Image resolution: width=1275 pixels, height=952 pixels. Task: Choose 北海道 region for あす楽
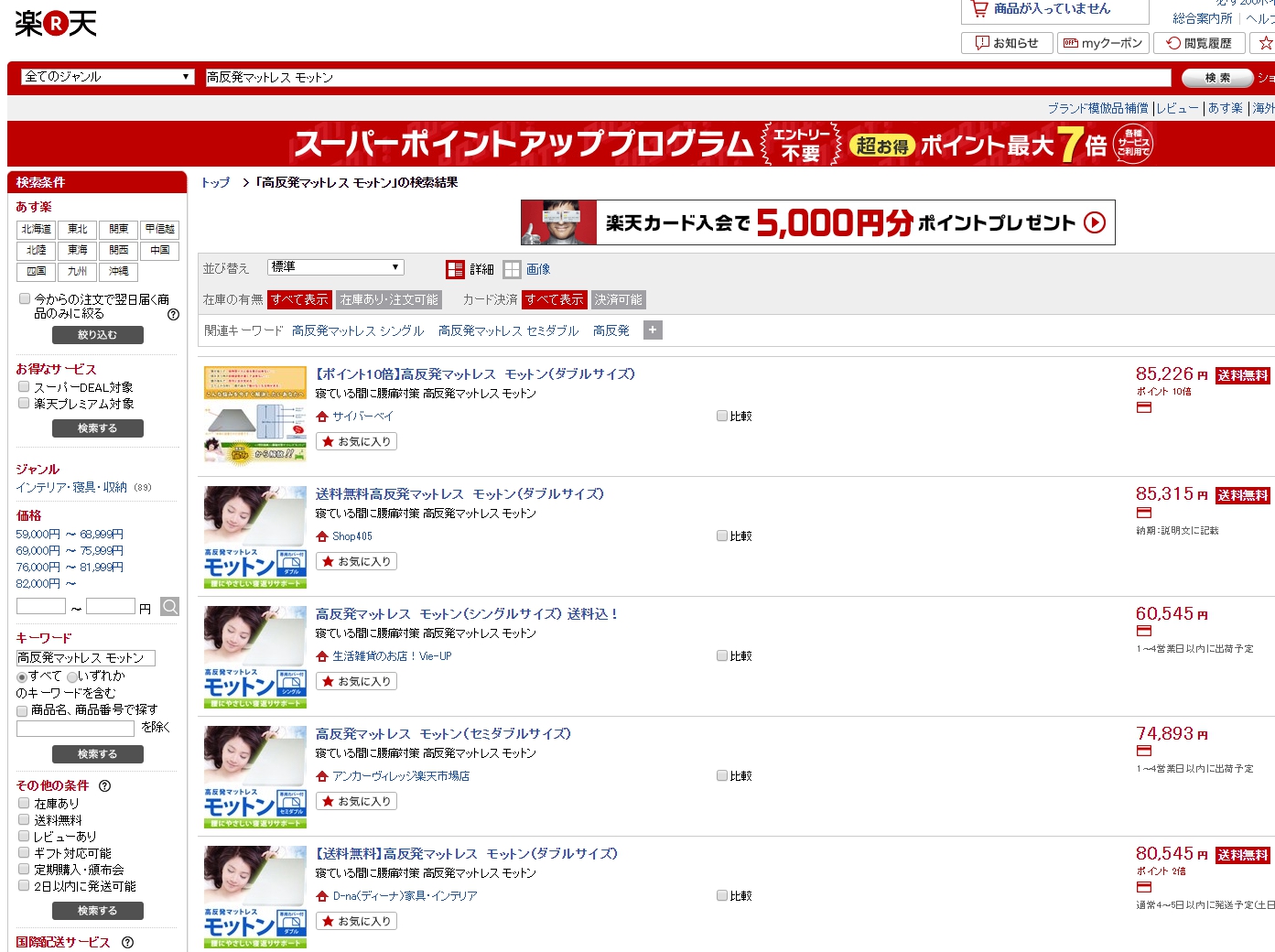(37, 229)
